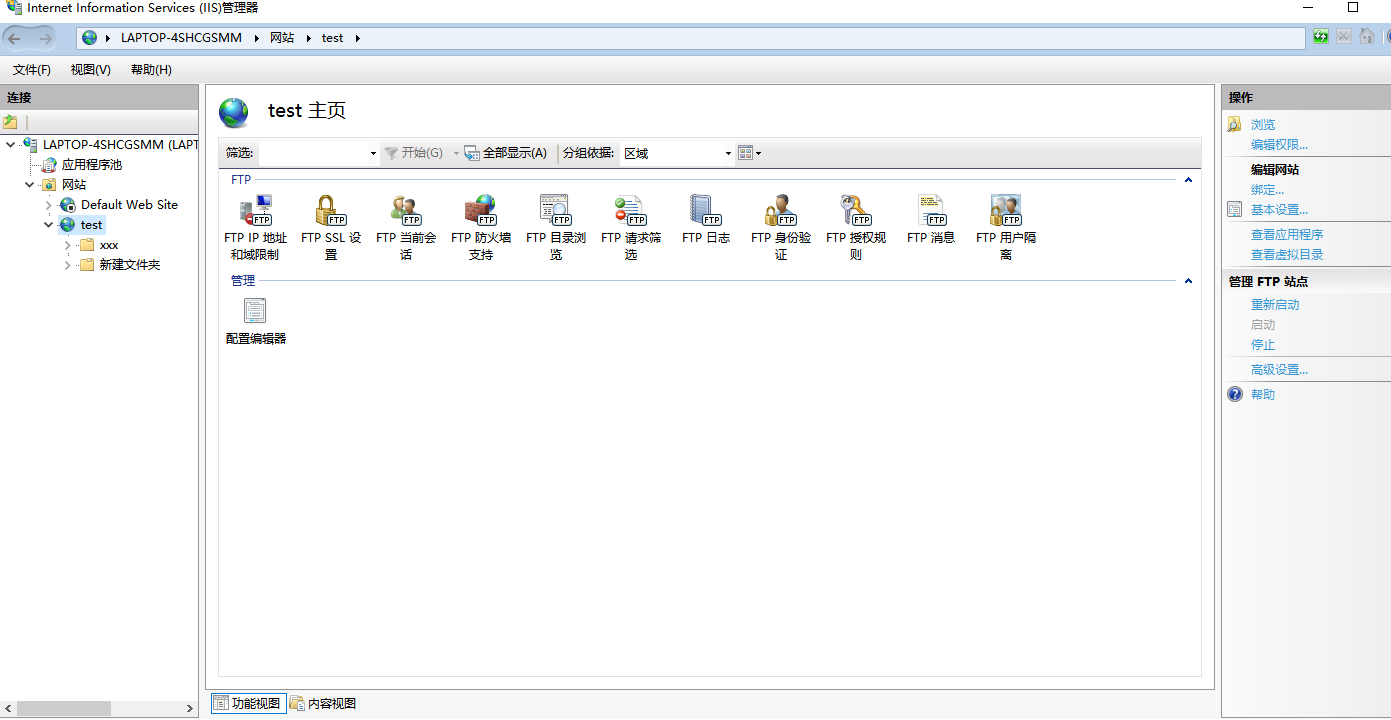This screenshot has height=720, width=1391.
Task: Click the back navigation arrow
Action: click(x=15, y=38)
